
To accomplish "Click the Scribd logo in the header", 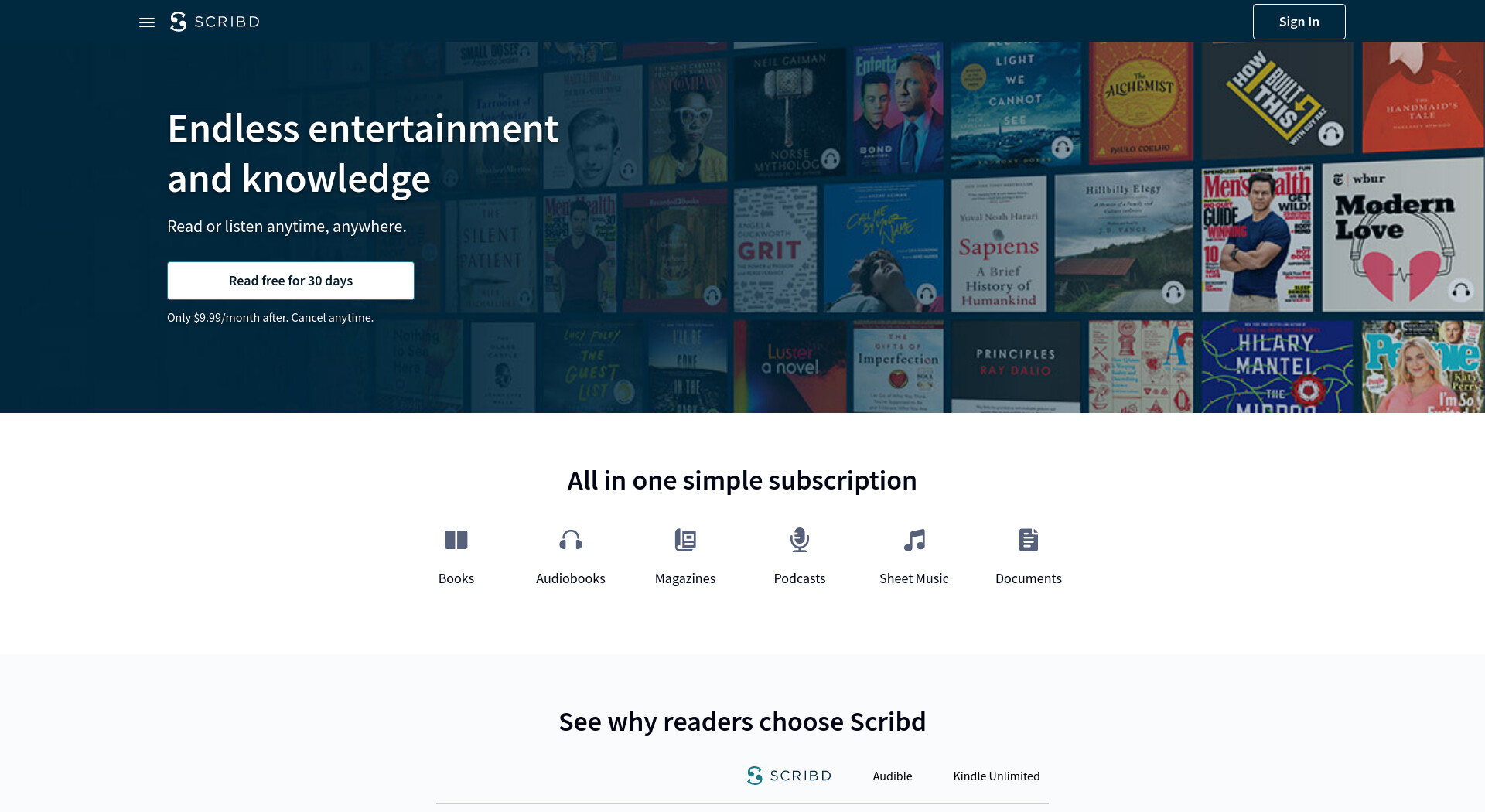I will point(215,22).
